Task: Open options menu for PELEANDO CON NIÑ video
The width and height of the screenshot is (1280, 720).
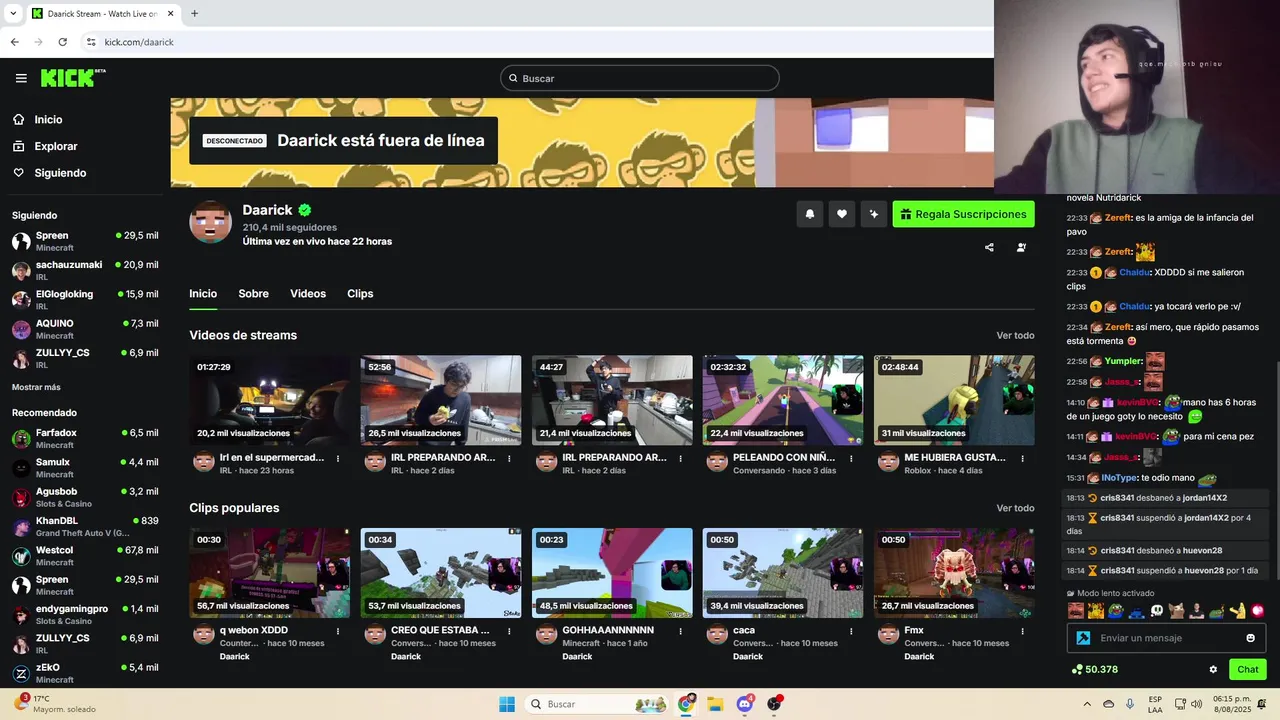Action: (x=851, y=459)
